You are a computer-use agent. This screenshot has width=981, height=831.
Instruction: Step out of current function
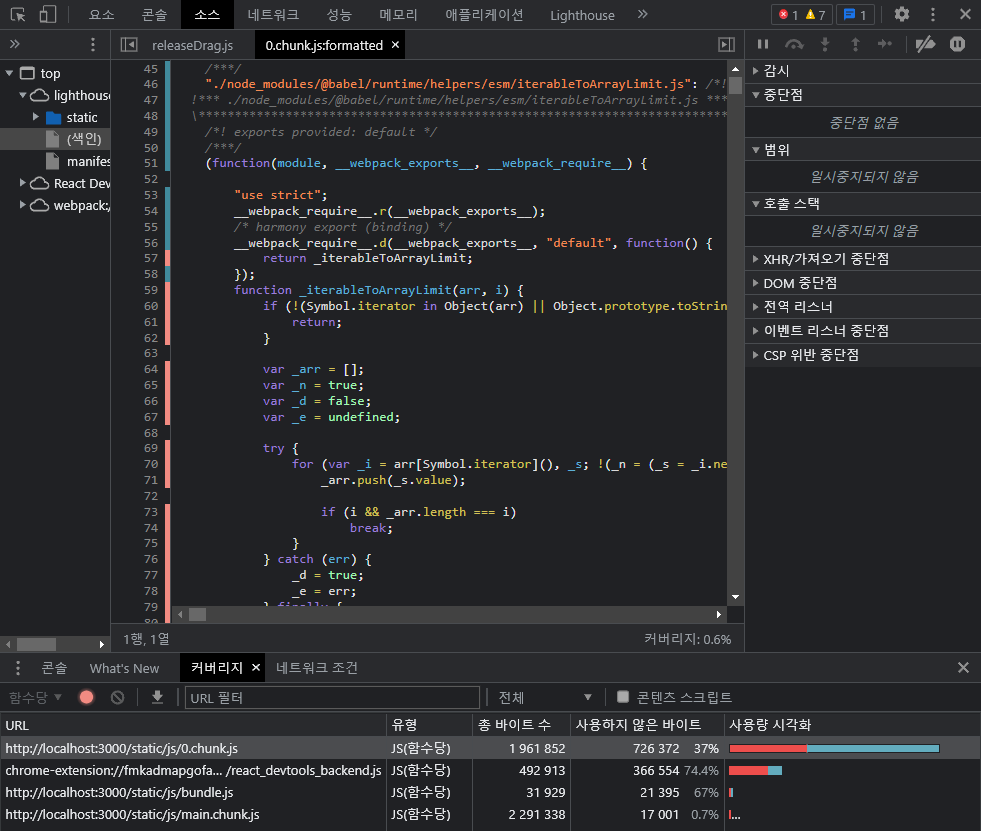coord(855,44)
